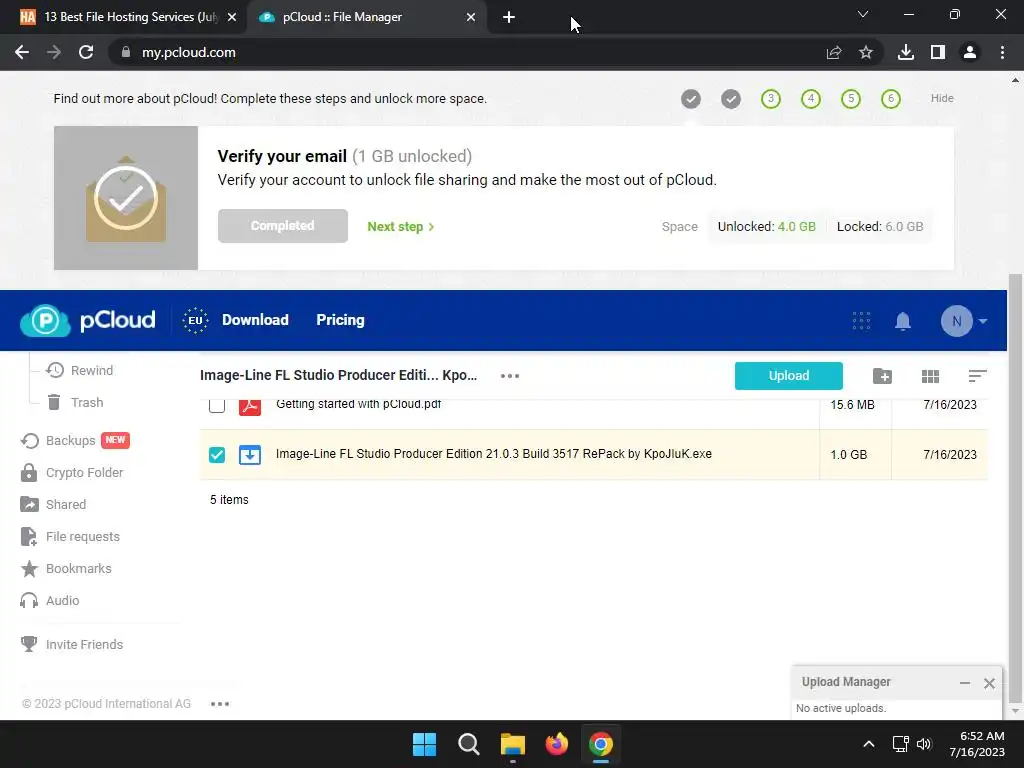Open Chrome tab search chevron

click(863, 14)
